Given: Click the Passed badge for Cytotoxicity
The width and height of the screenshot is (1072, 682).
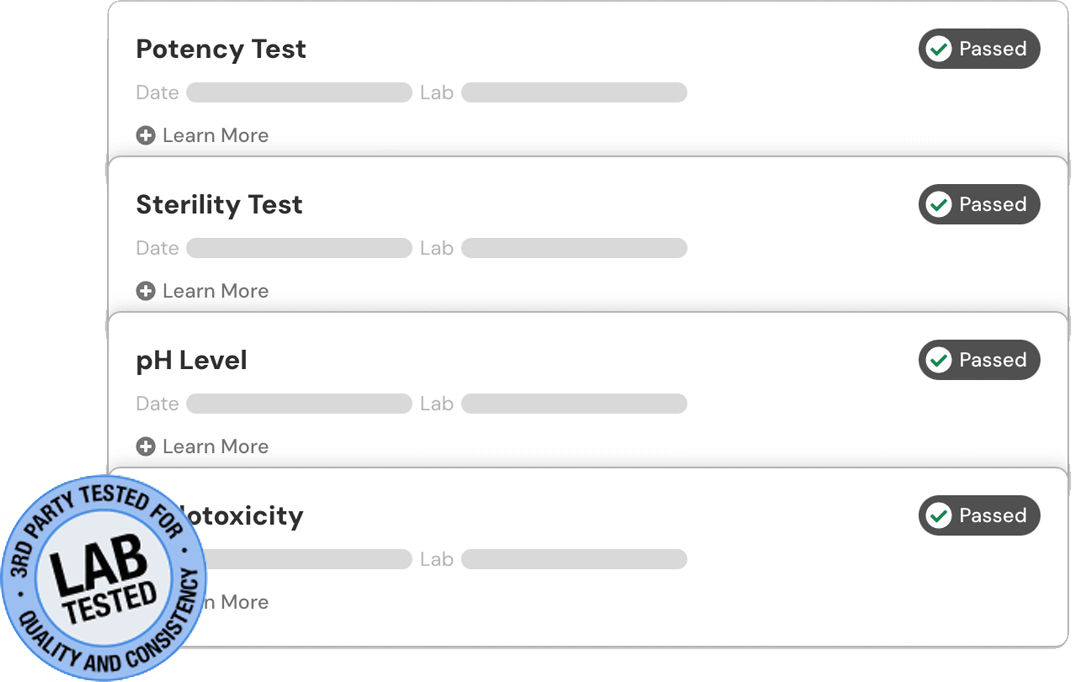Looking at the screenshot, I should [x=979, y=515].
